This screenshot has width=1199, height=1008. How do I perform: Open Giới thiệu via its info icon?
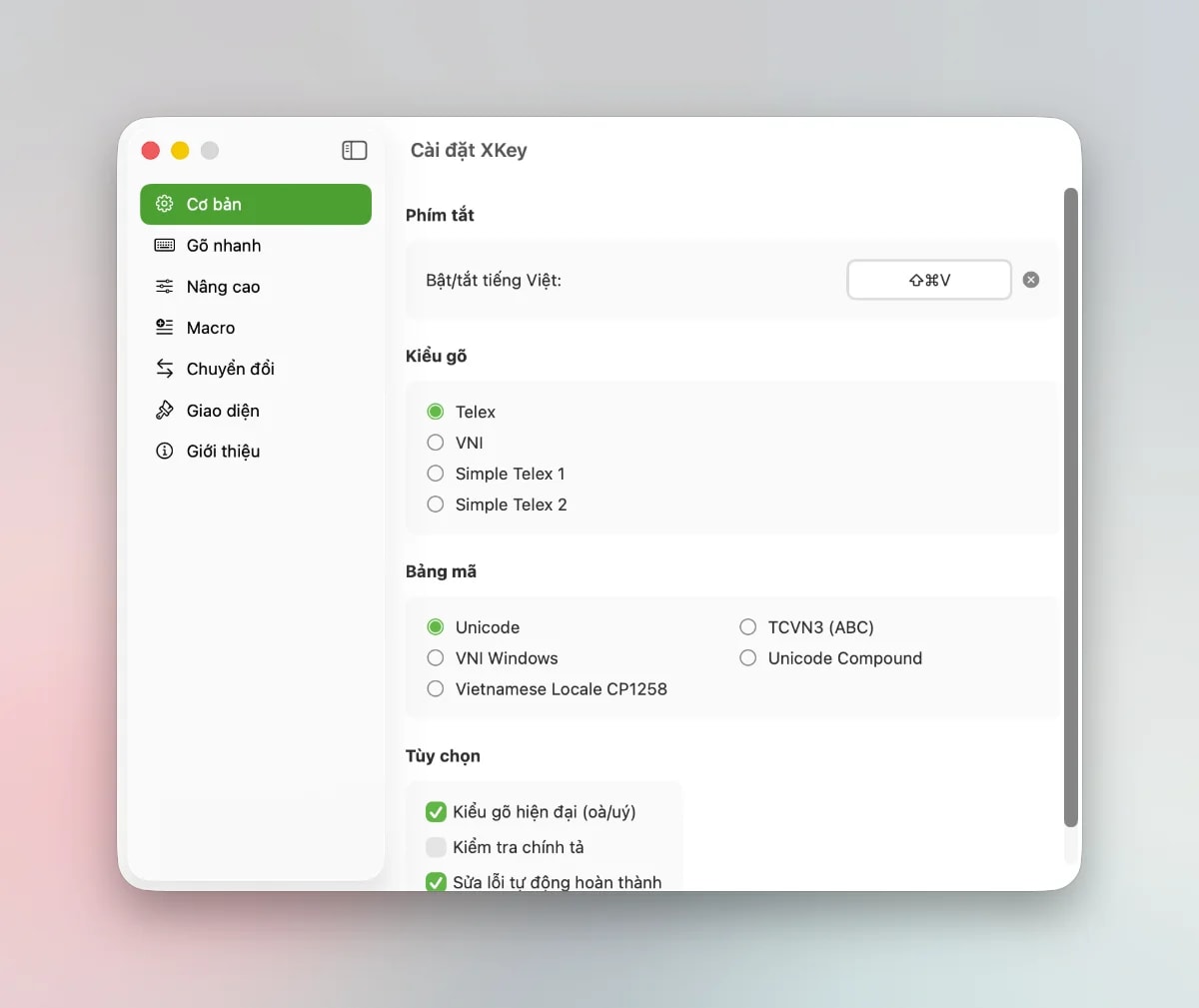tap(164, 451)
